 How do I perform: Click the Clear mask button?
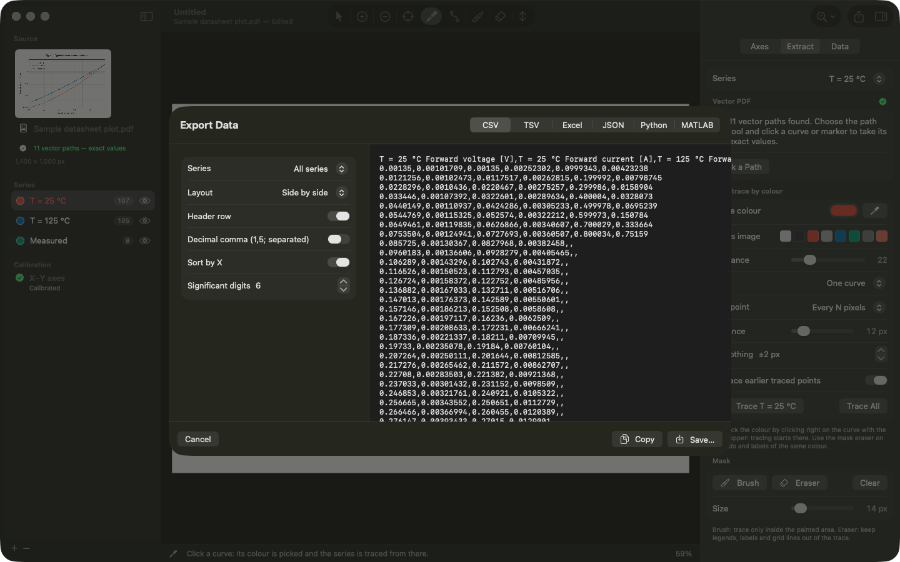(870, 483)
